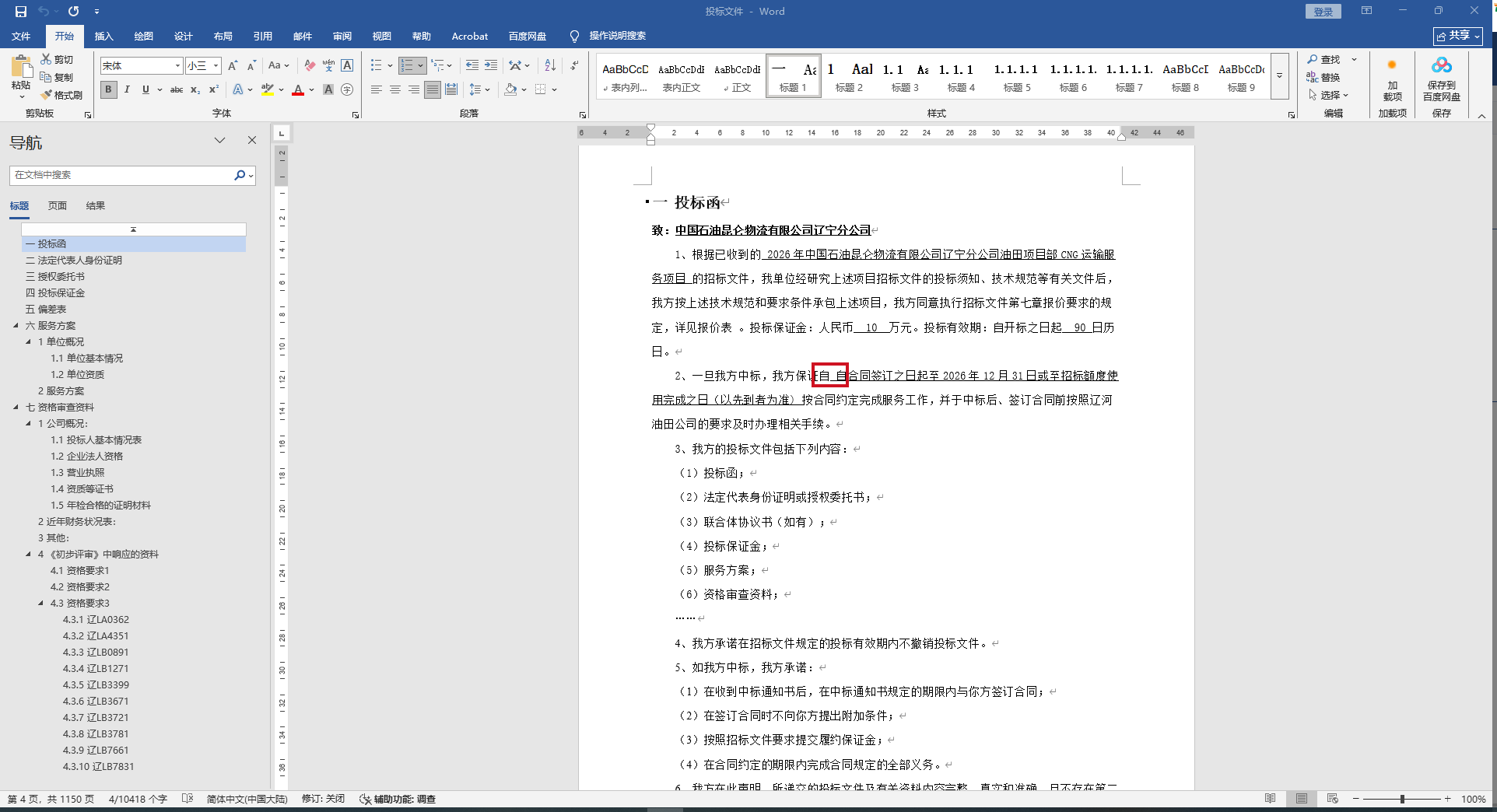Collapse the 4.3 资格要求3 navigation node

[40, 603]
